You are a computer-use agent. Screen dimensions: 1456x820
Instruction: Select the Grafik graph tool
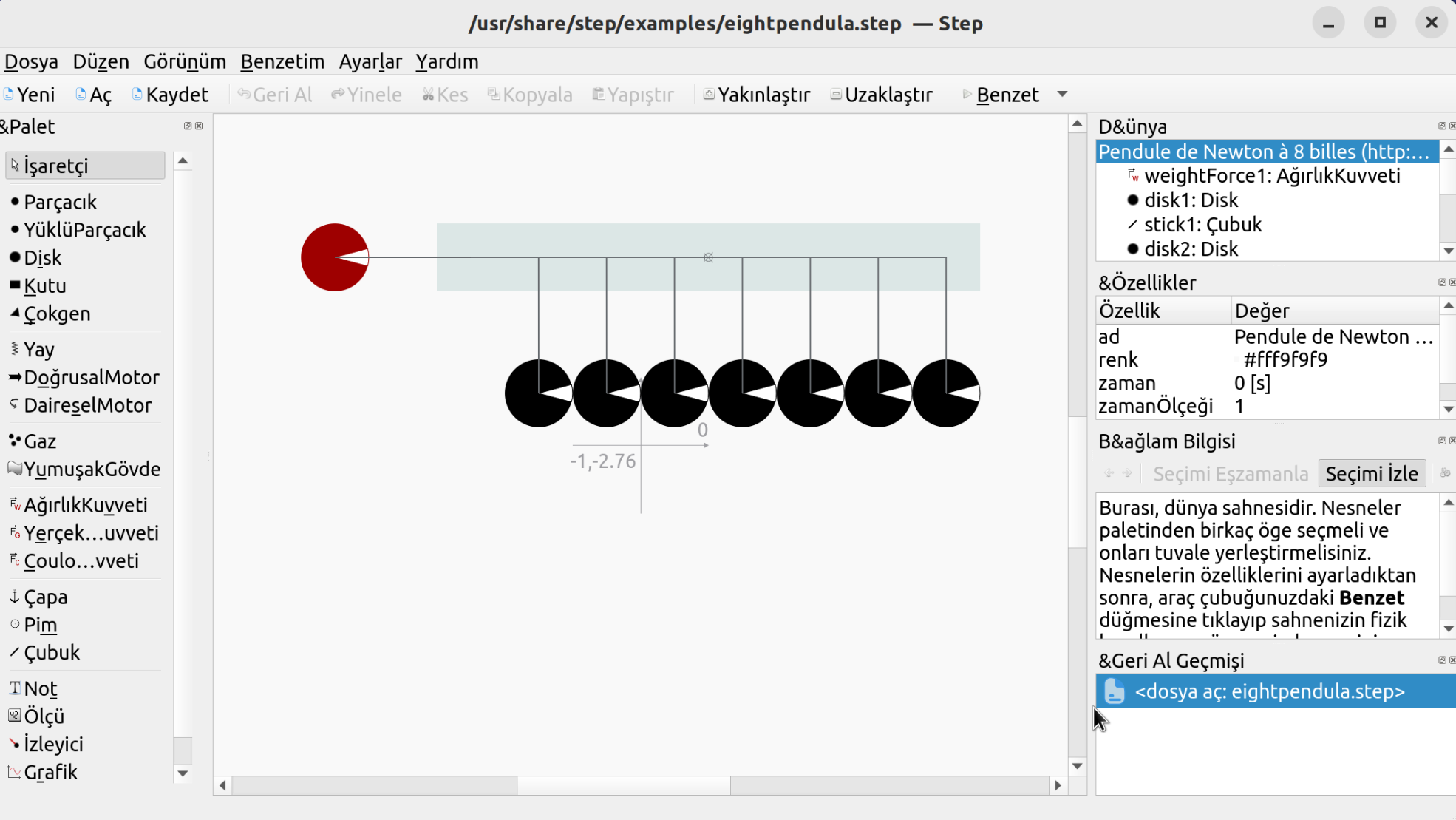pyautogui.click(x=50, y=772)
